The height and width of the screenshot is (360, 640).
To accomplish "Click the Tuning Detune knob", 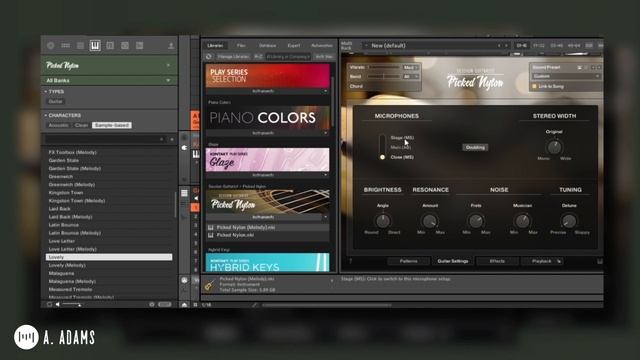I will (569, 221).
